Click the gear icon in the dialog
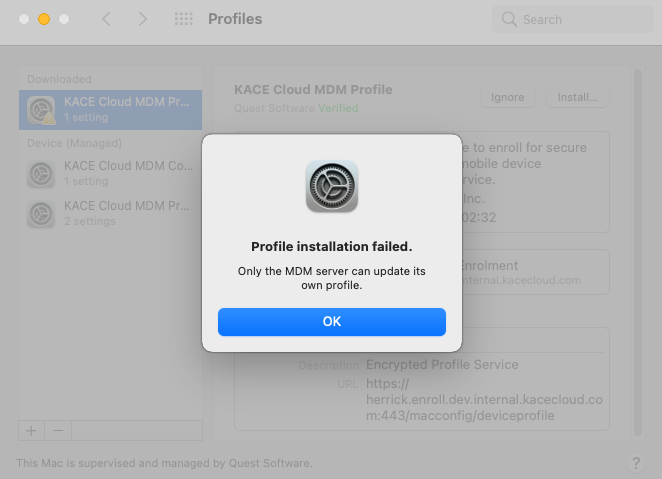The image size is (662, 479). click(331, 186)
